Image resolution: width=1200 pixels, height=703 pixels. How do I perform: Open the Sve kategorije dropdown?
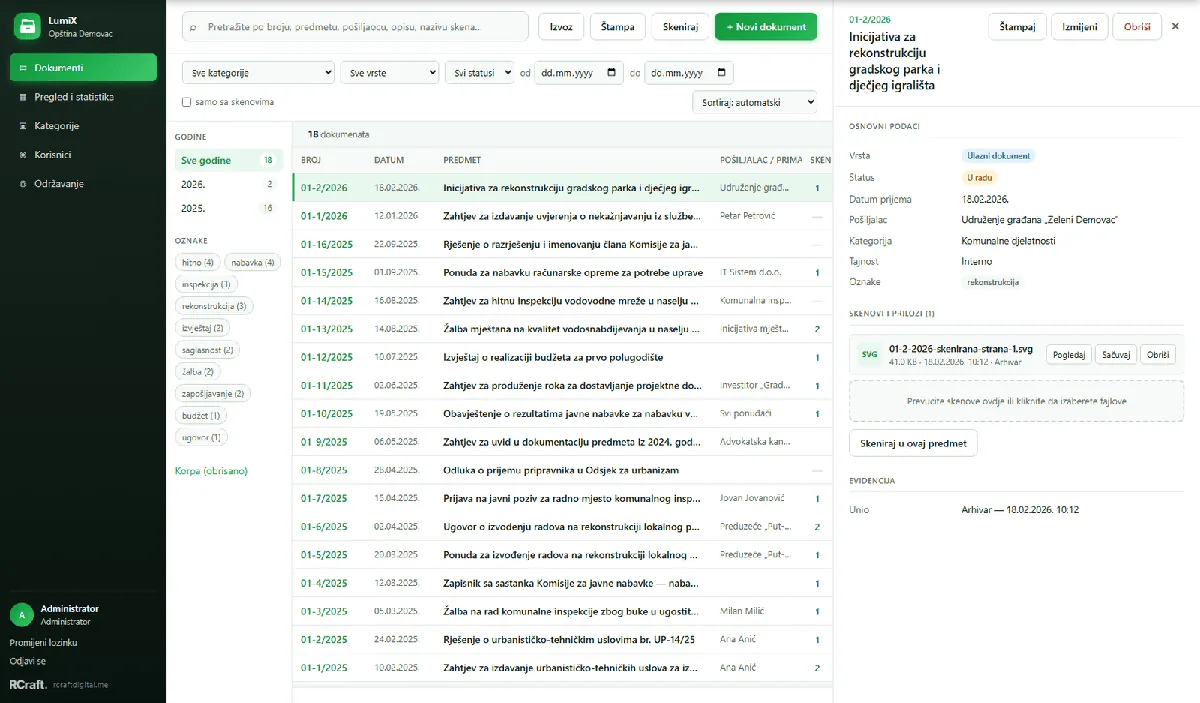point(258,73)
